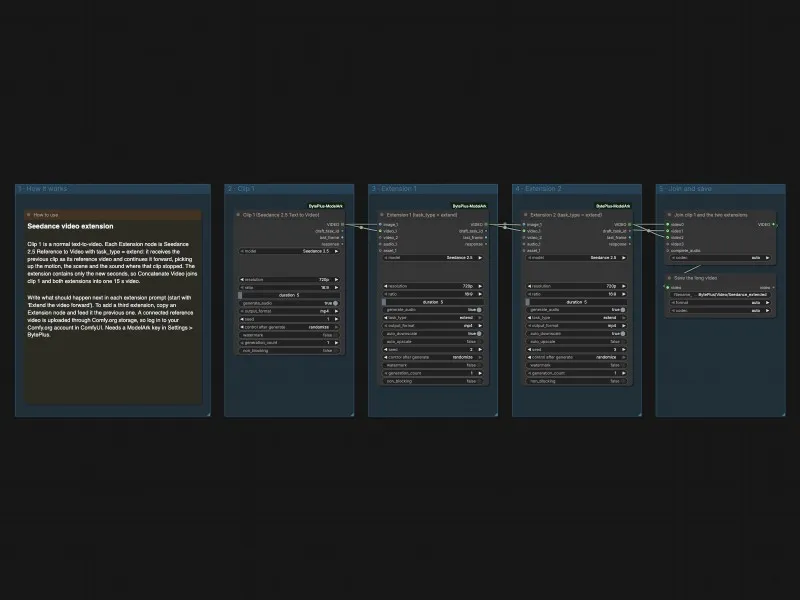Screen dimensions: 800x600
Task: Decrease seed value with left arrow in Extension 1 node
Action: coord(386,349)
